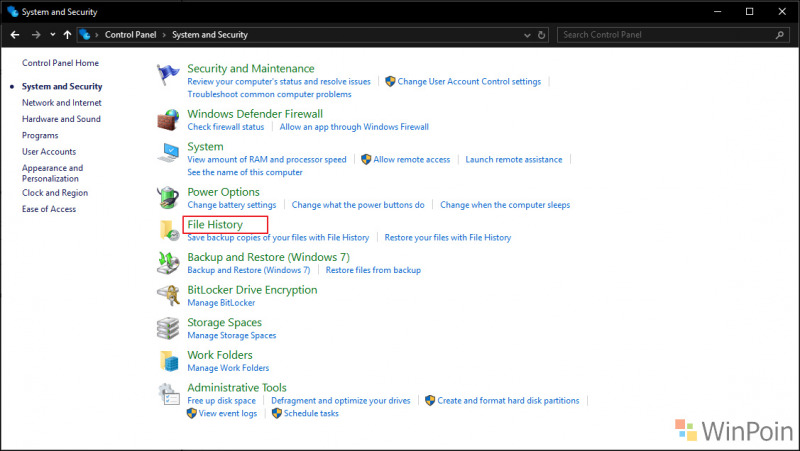The image size is (800, 451).
Task: Click the Work Folders icon
Action: [x=169, y=361]
